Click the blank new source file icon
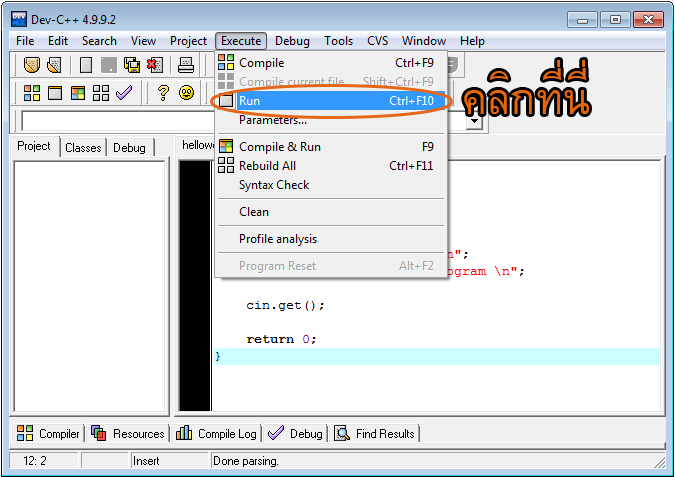Image resolution: width=675 pixels, height=477 pixels. click(x=86, y=65)
